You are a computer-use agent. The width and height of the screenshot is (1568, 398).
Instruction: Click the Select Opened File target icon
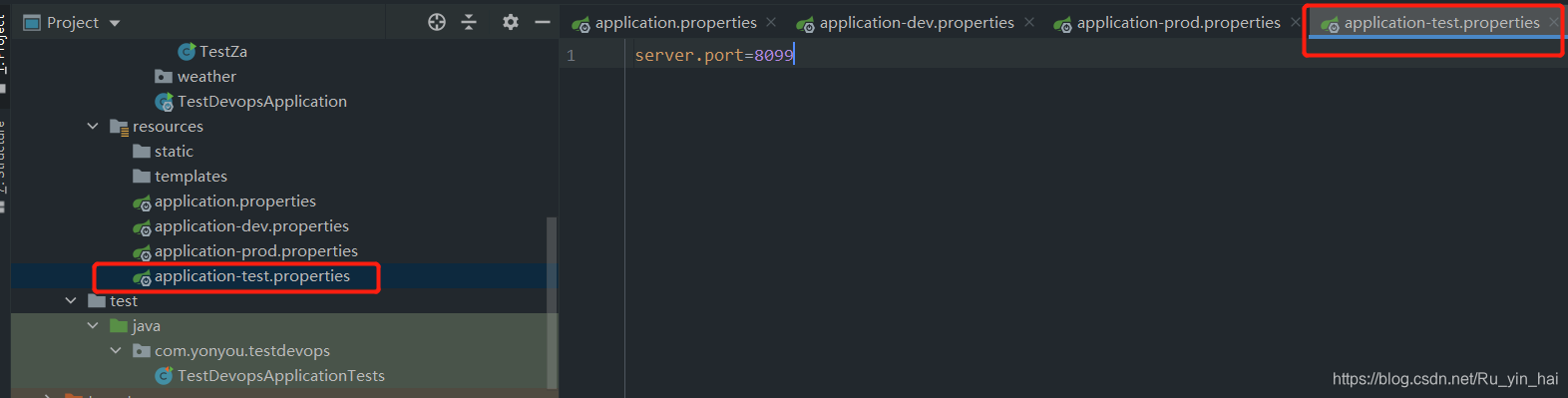point(437,22)
